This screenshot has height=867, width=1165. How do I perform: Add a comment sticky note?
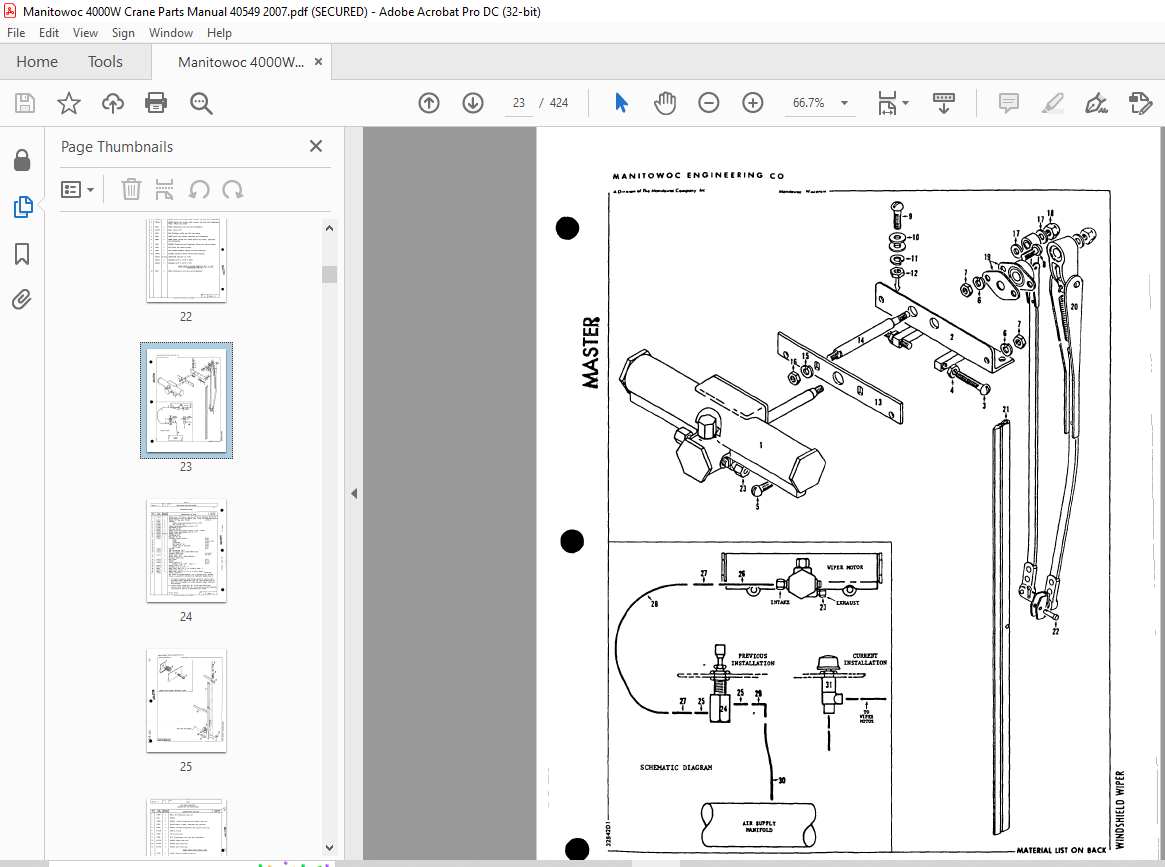(1008, 103)
